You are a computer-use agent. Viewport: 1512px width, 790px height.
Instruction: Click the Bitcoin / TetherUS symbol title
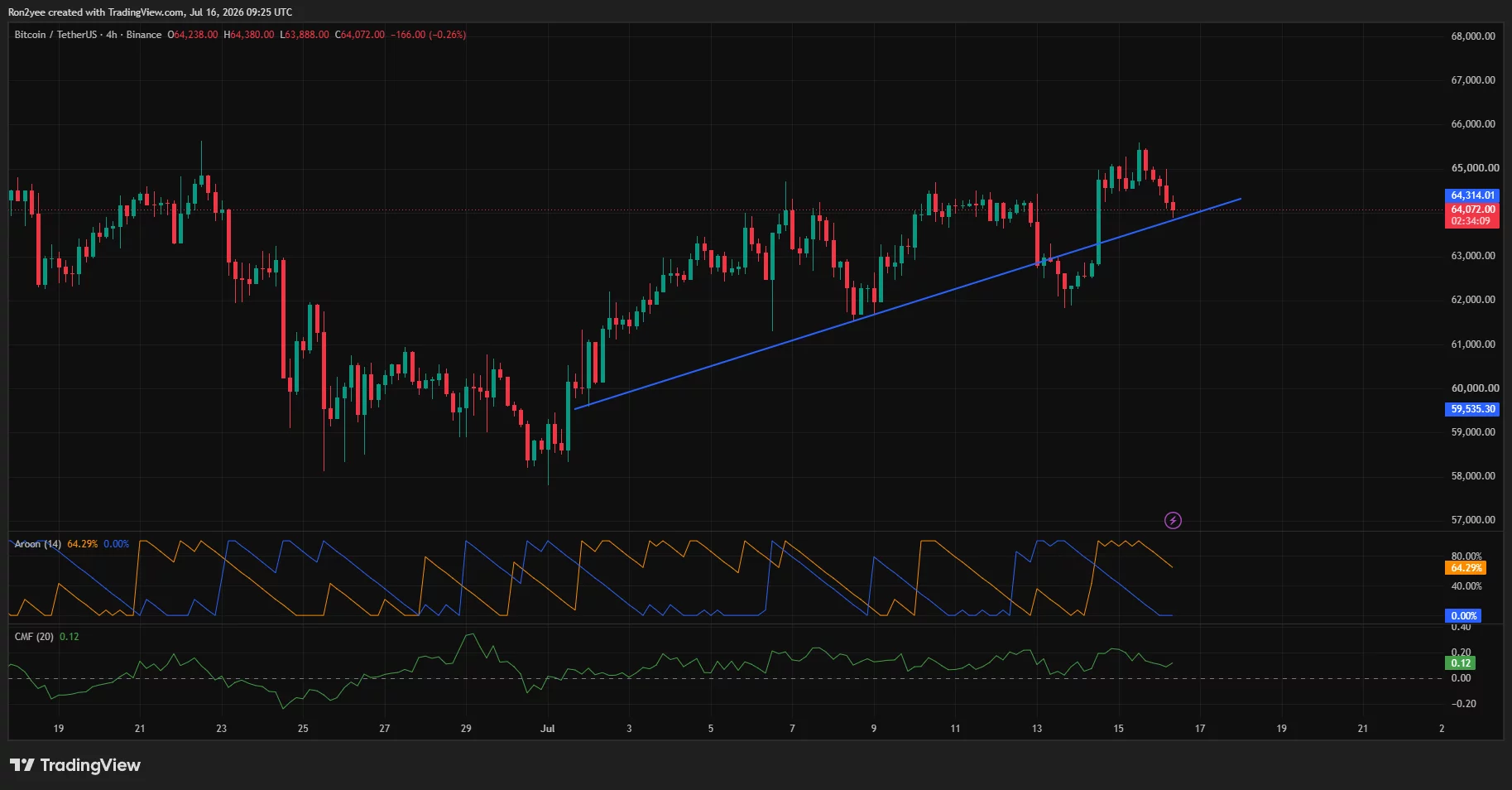click(55, 35)
